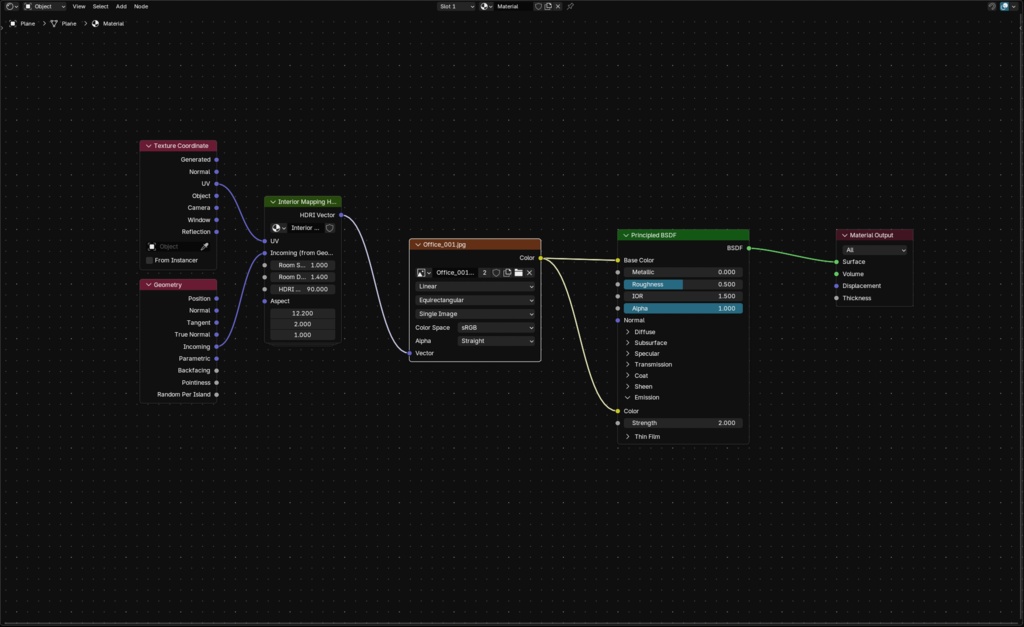Collapse the Interior Mapping node
This screenshot has height=627, width=1024.
pyautogui.click(x=273, y=202)
